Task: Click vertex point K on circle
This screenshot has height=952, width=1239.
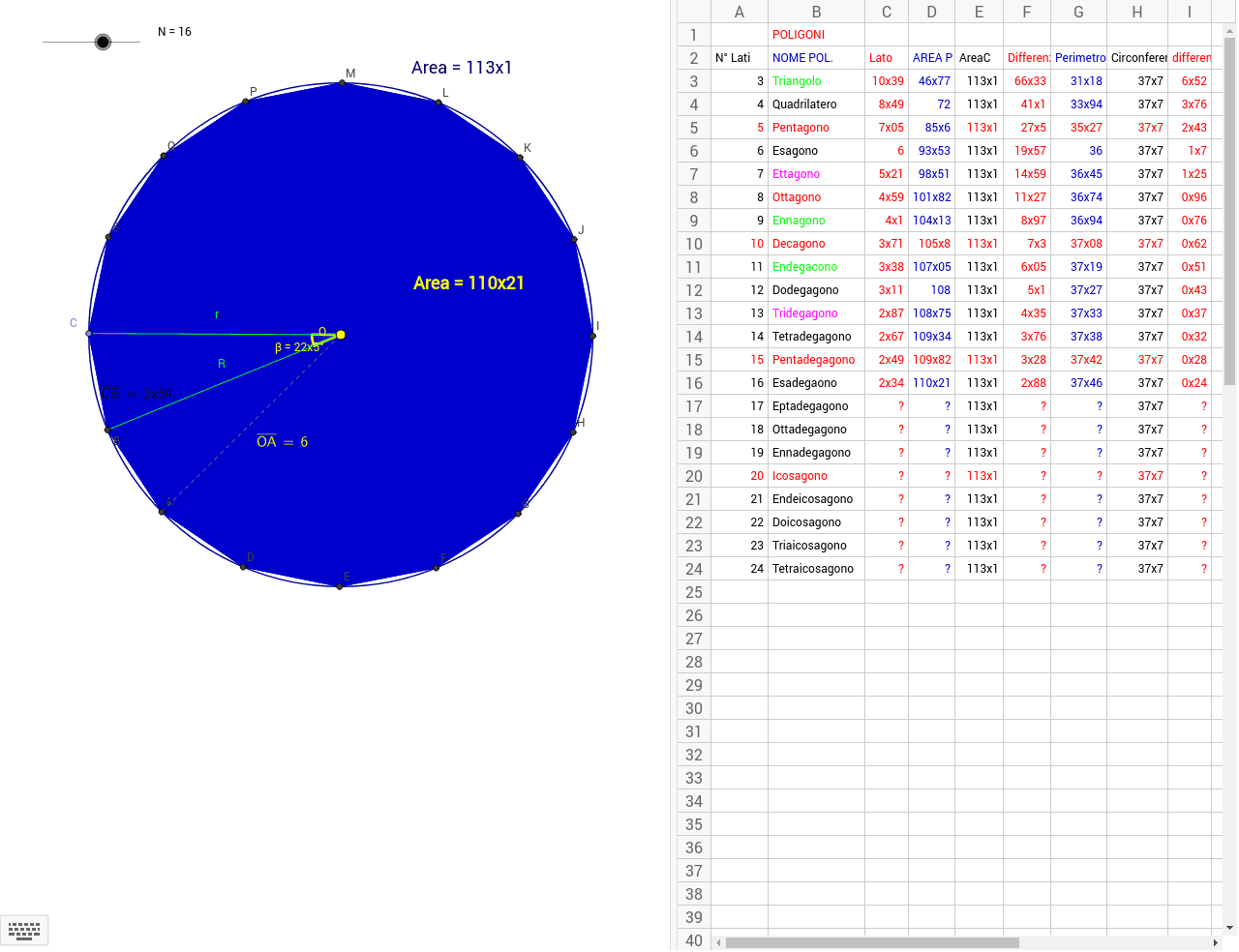Action: (520, 157)
